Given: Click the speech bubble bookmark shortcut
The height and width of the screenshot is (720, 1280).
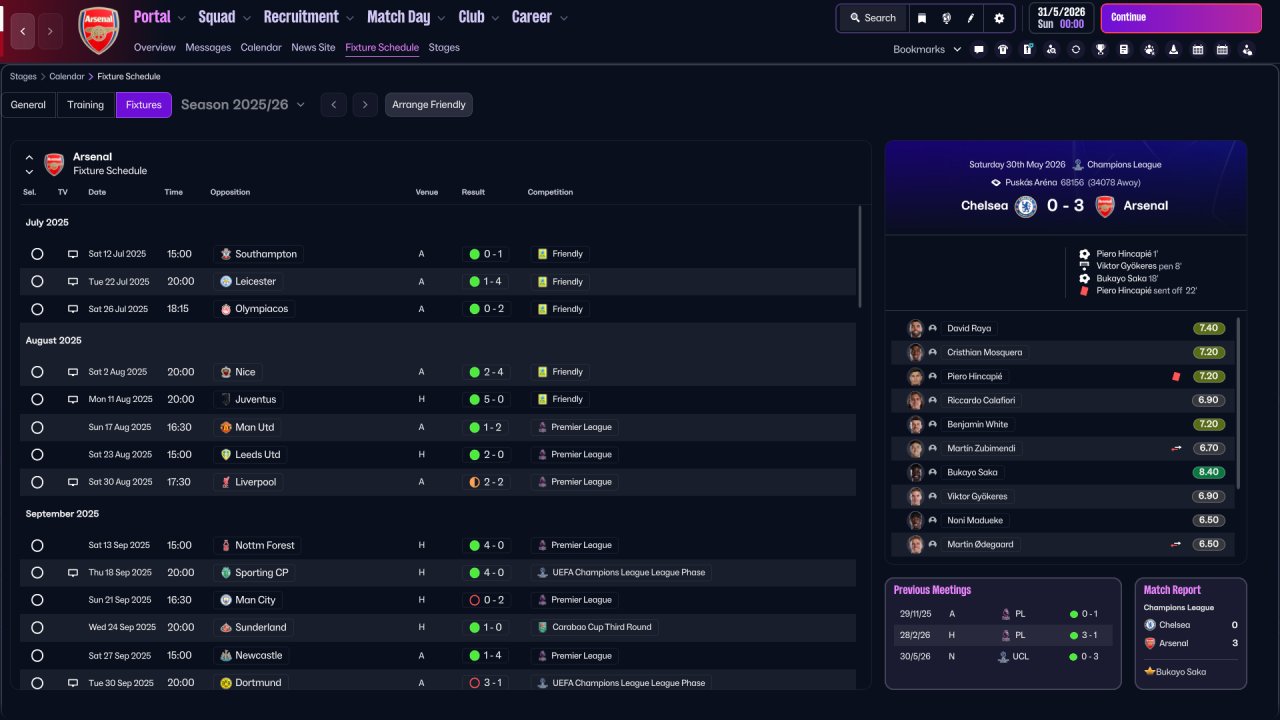Looking at the screenshot, I should click(x=979, y=49).
